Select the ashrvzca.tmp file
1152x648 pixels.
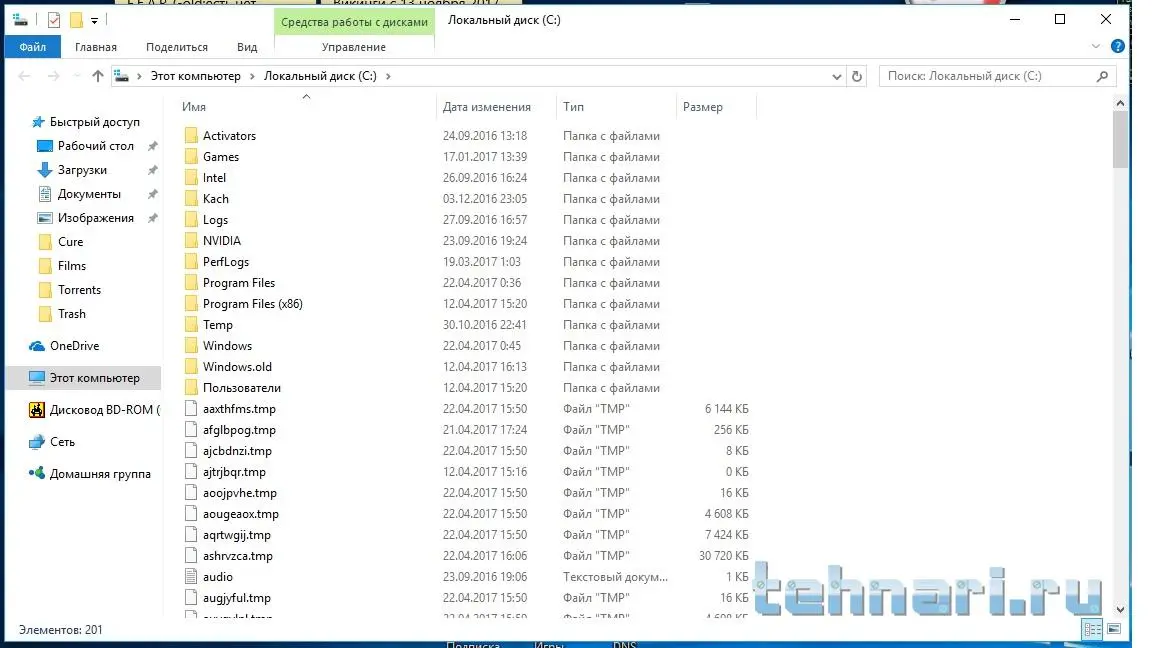(238, 556)
